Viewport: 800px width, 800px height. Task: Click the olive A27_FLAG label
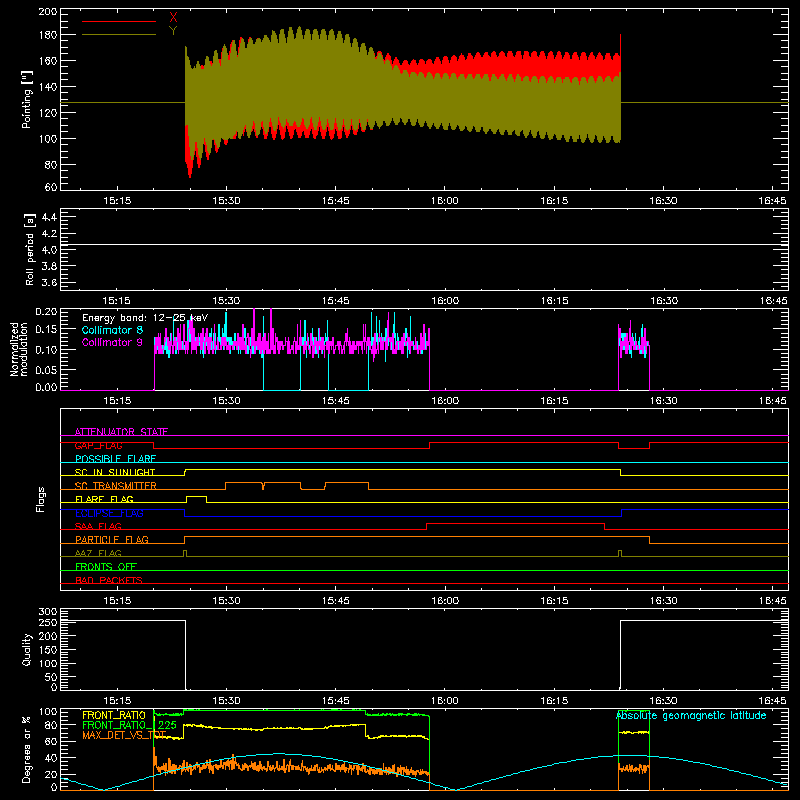coord(98,553)
